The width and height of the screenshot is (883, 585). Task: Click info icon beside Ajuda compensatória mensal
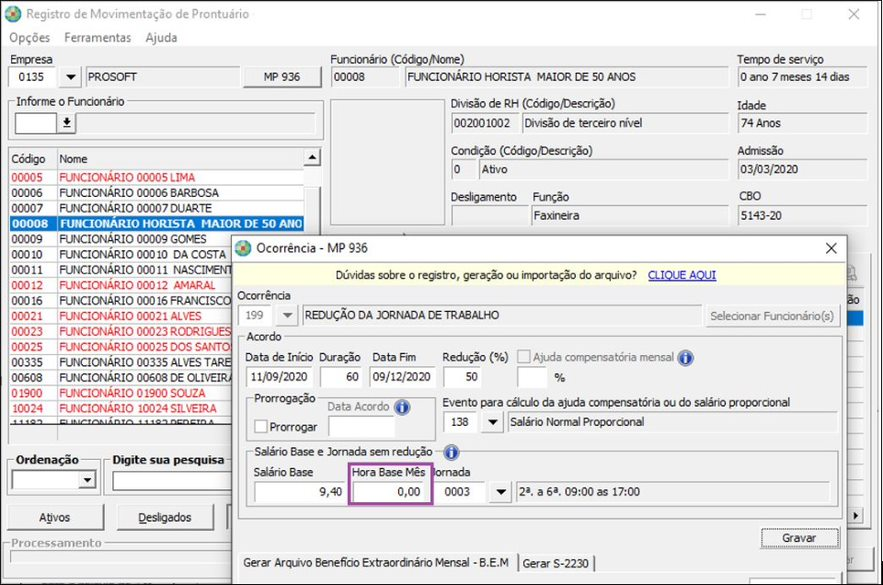pyautogui.click(x=686, y=358)
